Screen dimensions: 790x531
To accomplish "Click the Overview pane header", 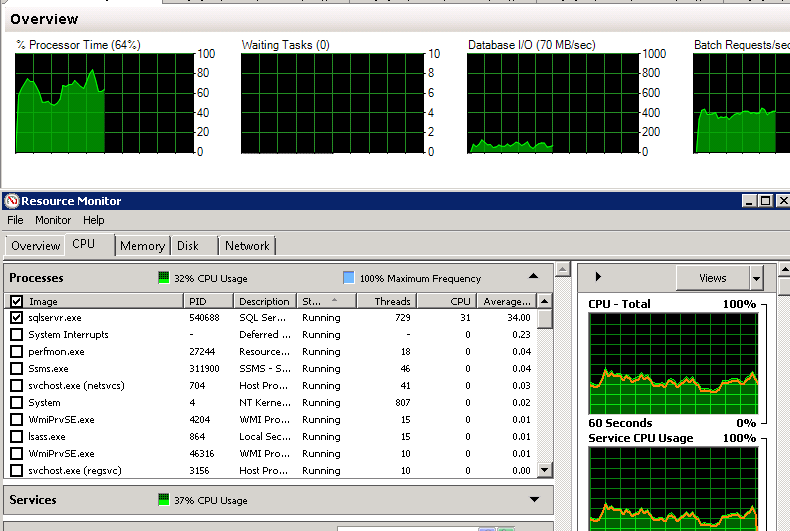I will click(x=398, y=19).
